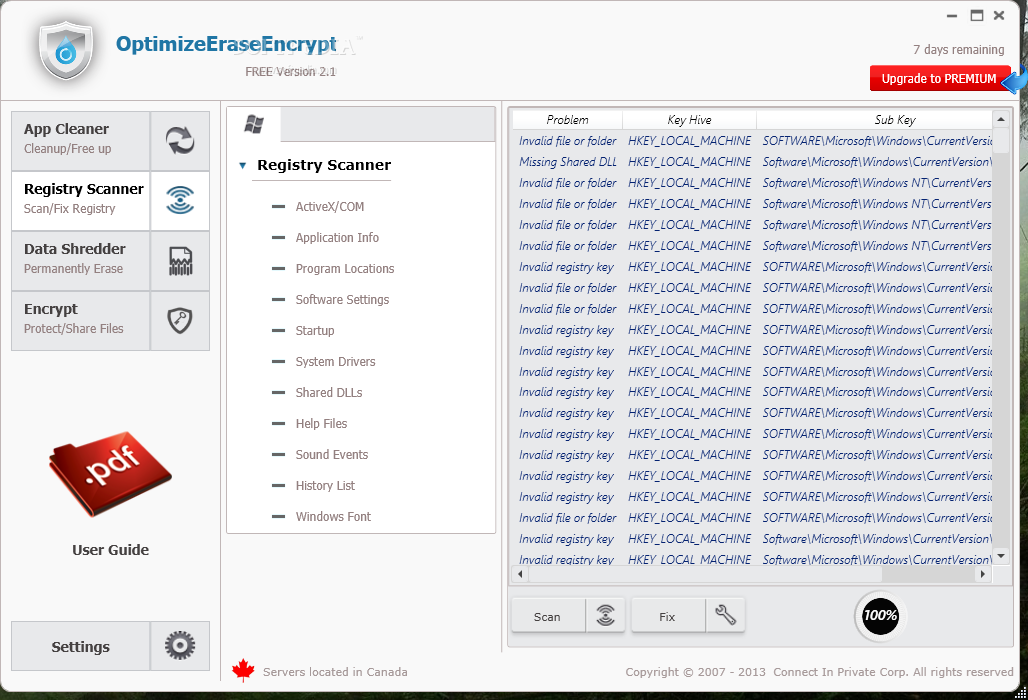Minimize the application window
Image resolution: width=1028 pixels, height=700 pixels.
click(x=953, y=16)
